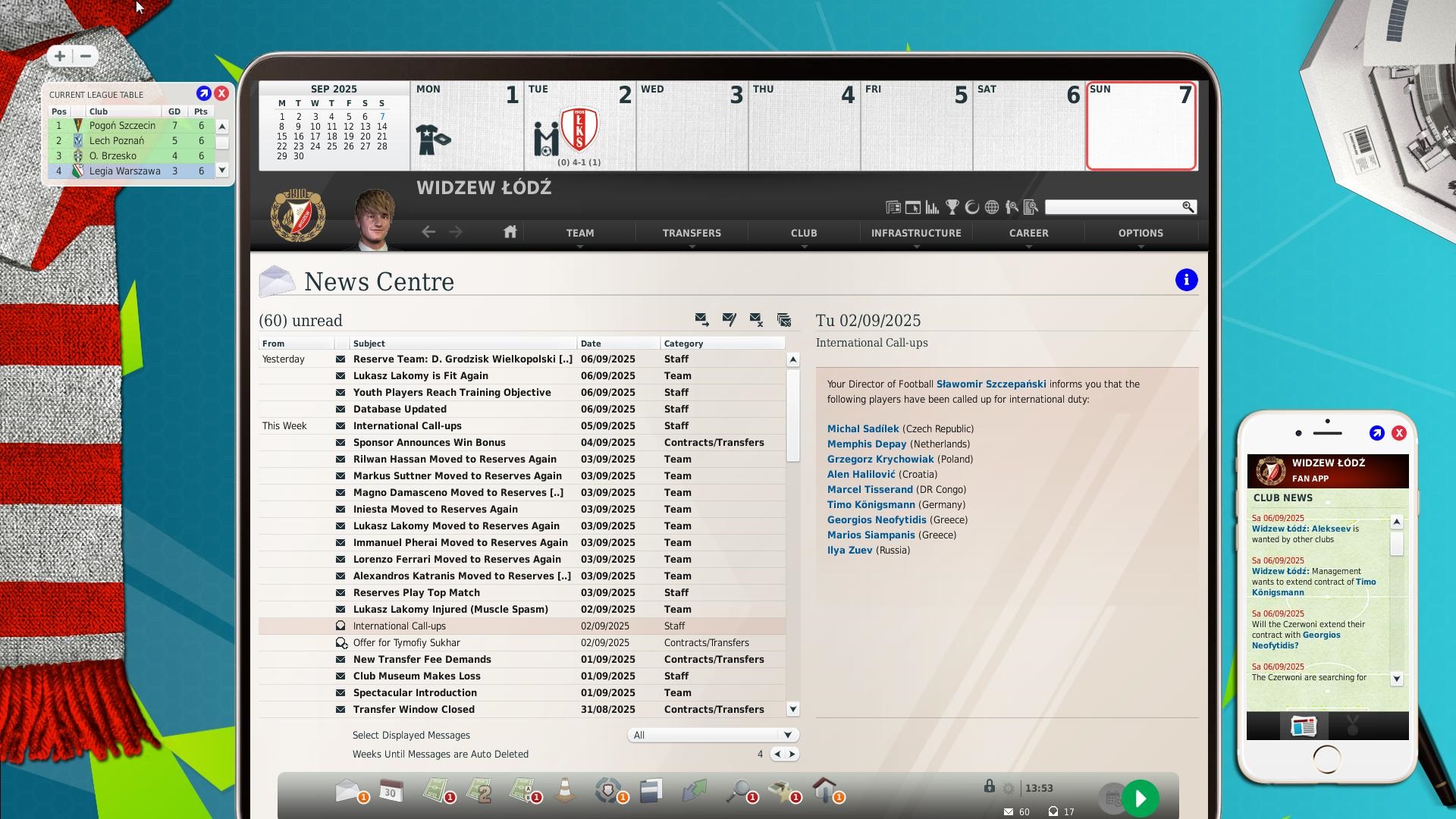Screen dimensions: 1456x819
Task: Toggle the flag/mark messages icon
Action: pyautogui.click(x=729, y=320)
